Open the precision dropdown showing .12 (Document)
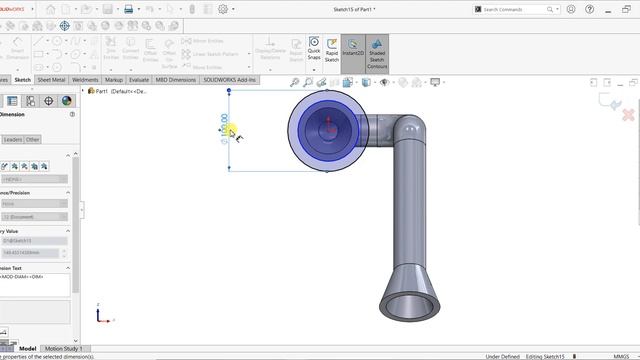The width and height of the screenshot is (640, 360). coord(34,217)
